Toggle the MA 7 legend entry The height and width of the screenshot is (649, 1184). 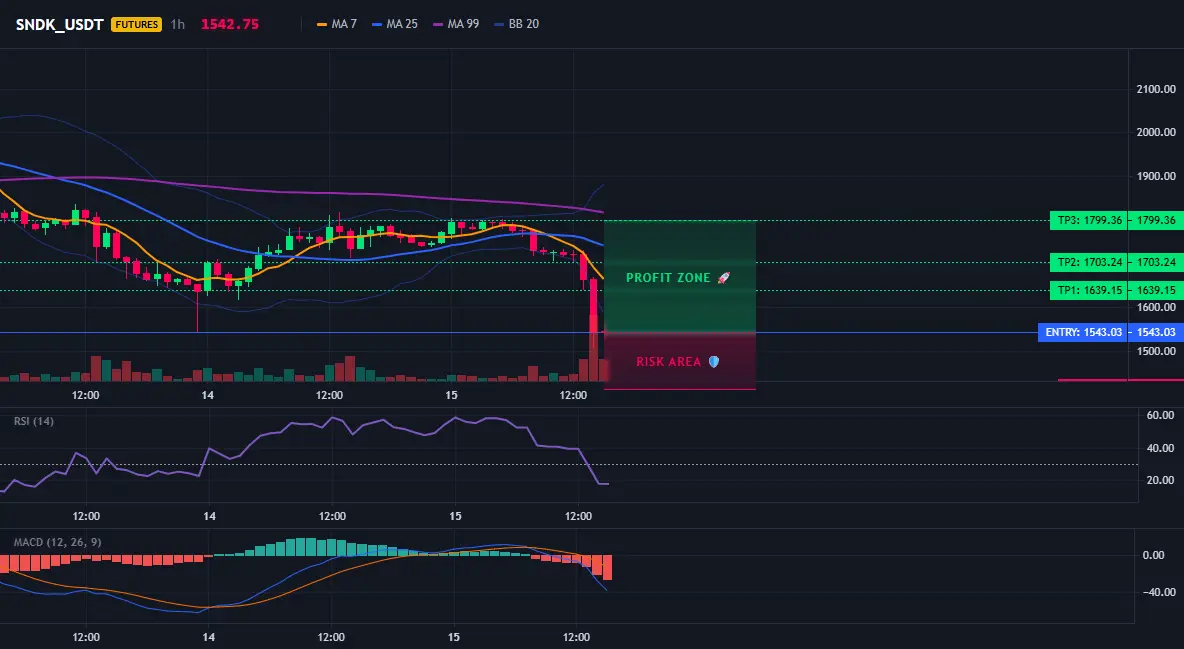pos(337,24)
